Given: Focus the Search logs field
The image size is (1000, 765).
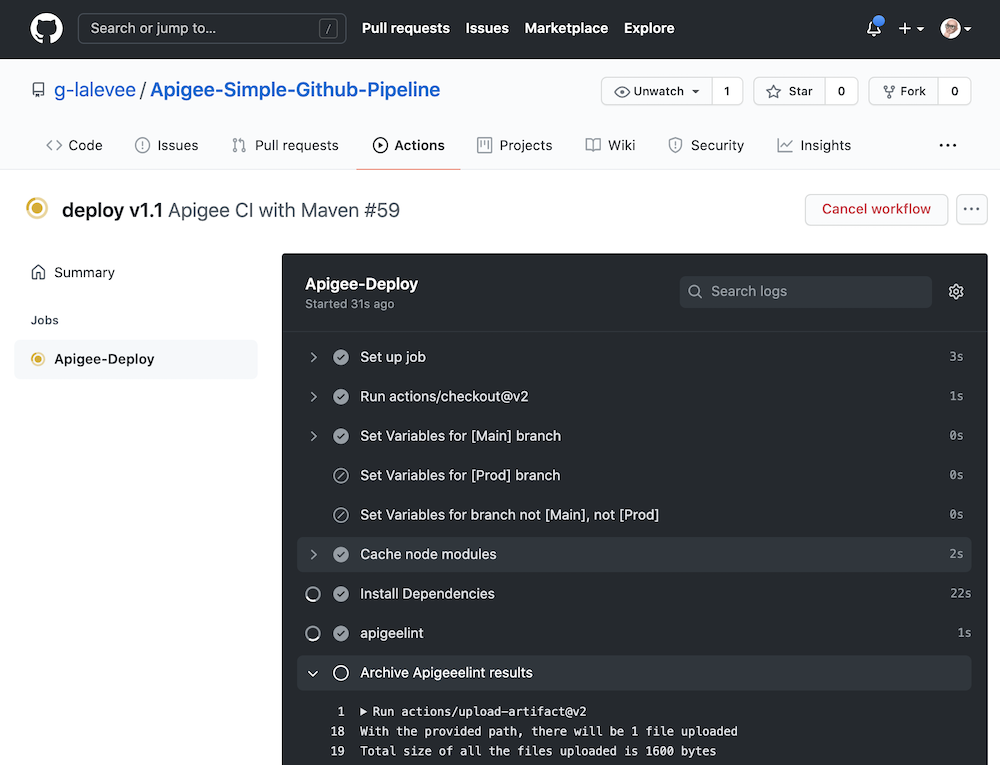Looking at the screenshot, I should click(805, 292).
